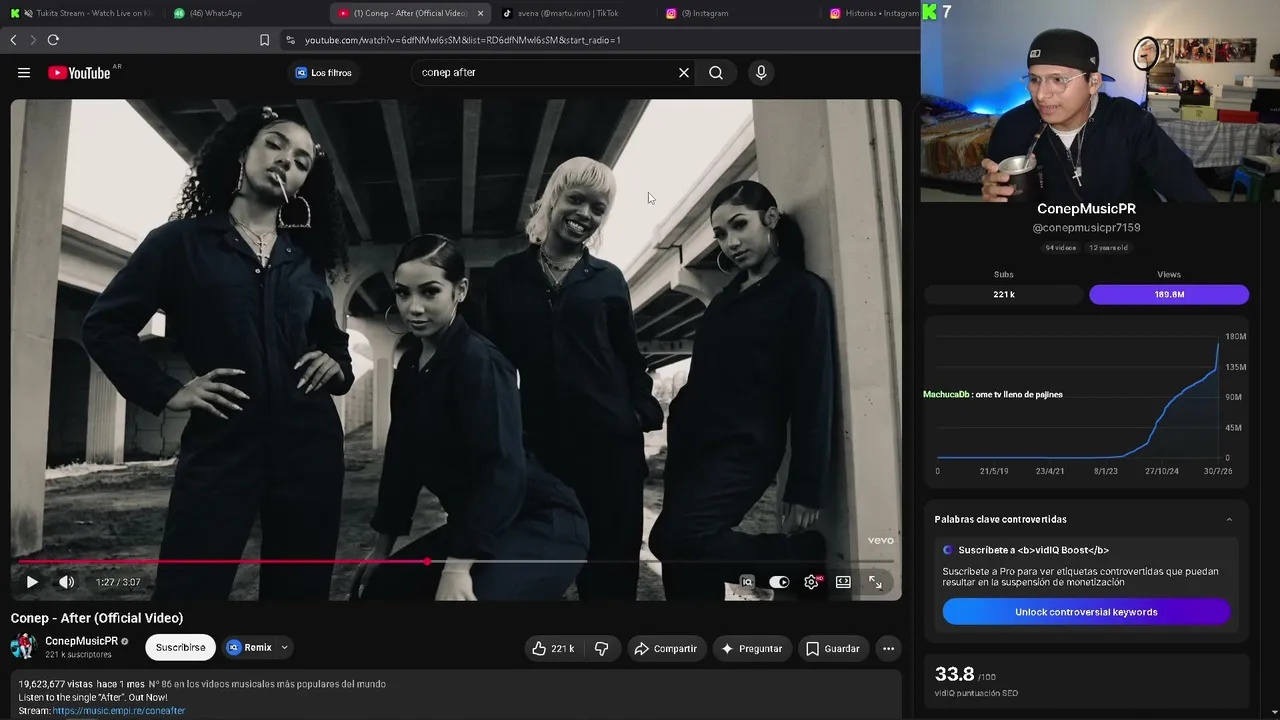Click the @conepmusicpr7159 handle
Image resolution: width=1280 pixels, height=720 pixels.
click(1086, 228)
